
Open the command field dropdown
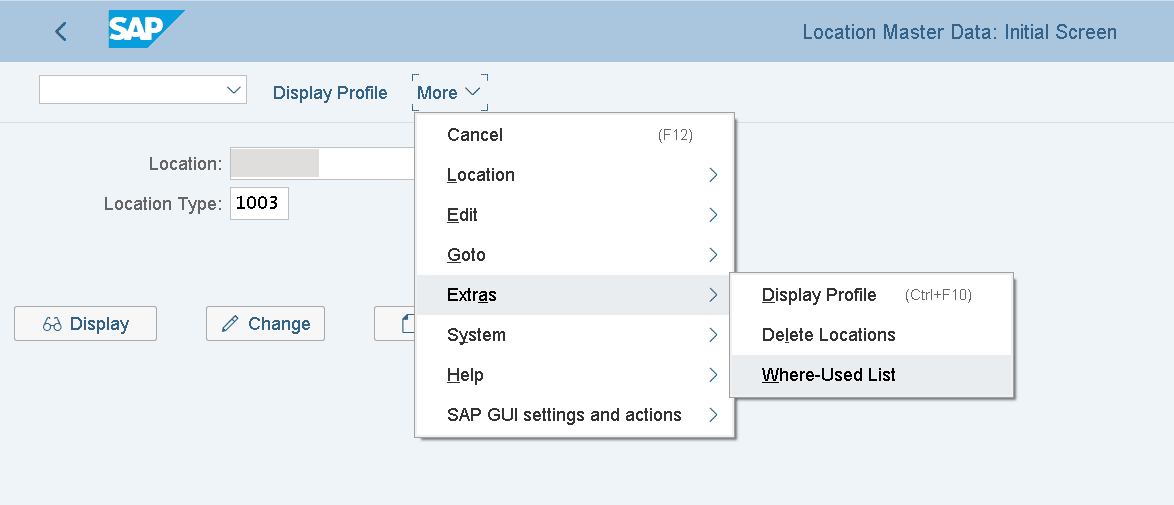(235, 90)
